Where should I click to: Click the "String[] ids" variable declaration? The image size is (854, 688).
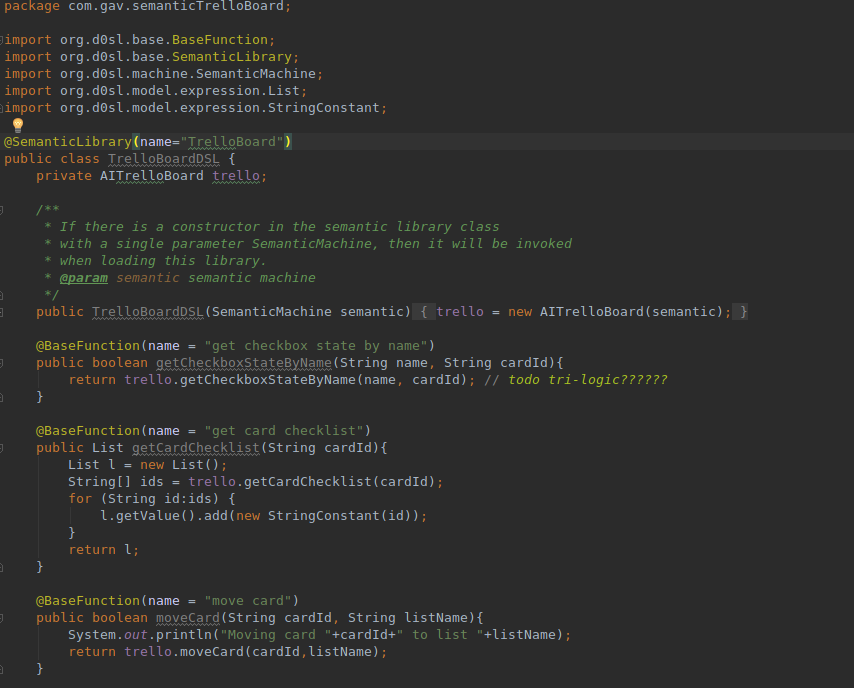pos(115,482)
